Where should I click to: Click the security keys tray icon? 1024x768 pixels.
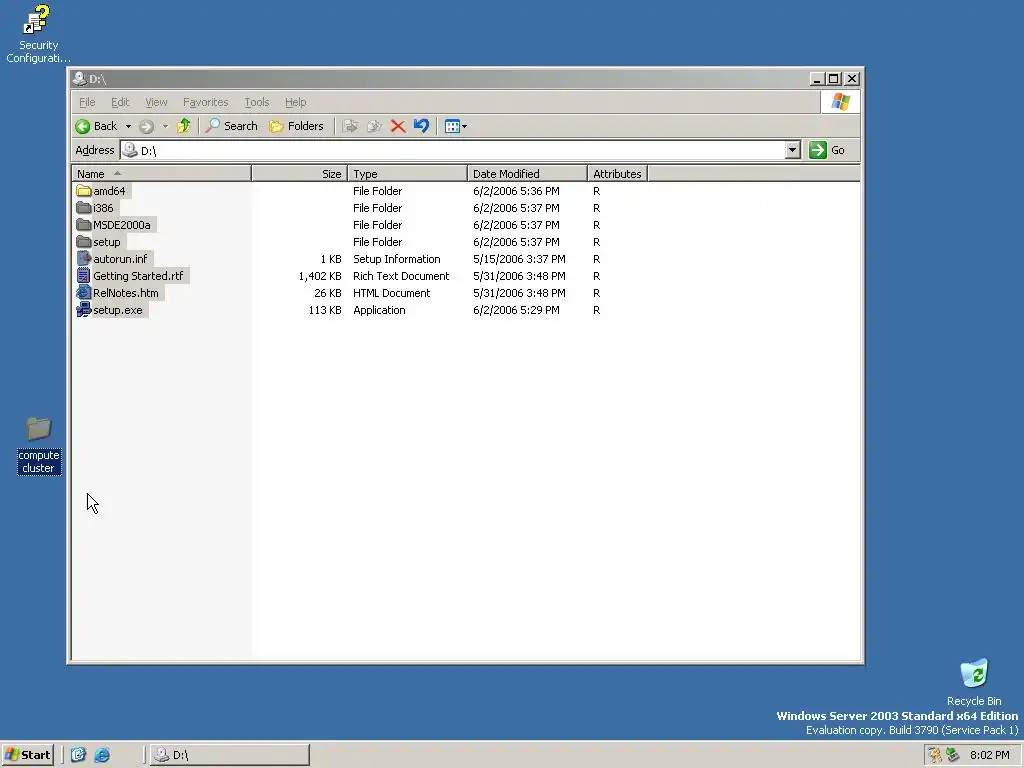click(935, 755)
